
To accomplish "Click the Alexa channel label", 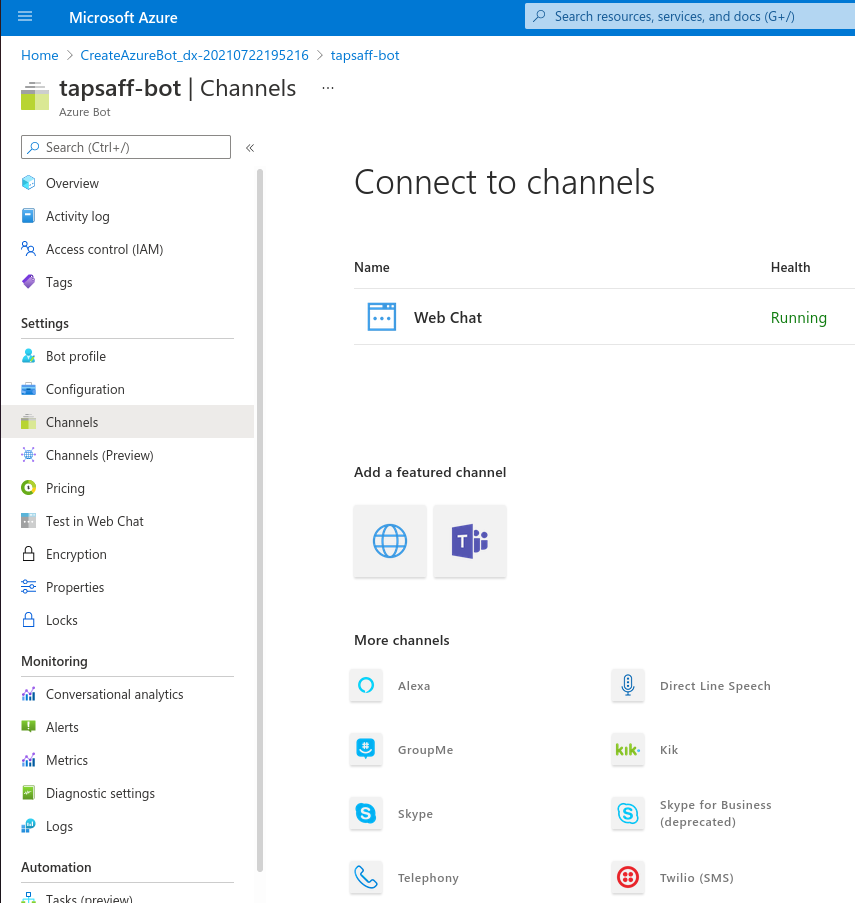I will pos(414,686).
